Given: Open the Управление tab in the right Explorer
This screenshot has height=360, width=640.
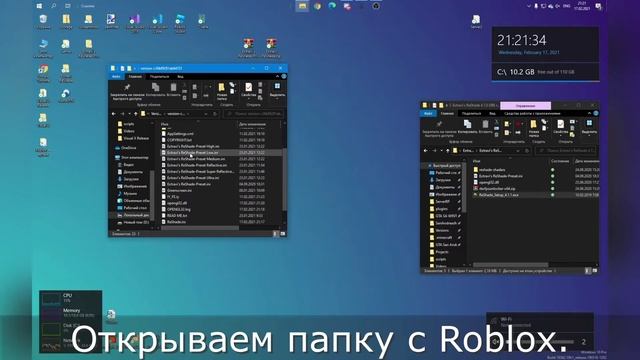Looking at the screenshot, I should 525,106.
